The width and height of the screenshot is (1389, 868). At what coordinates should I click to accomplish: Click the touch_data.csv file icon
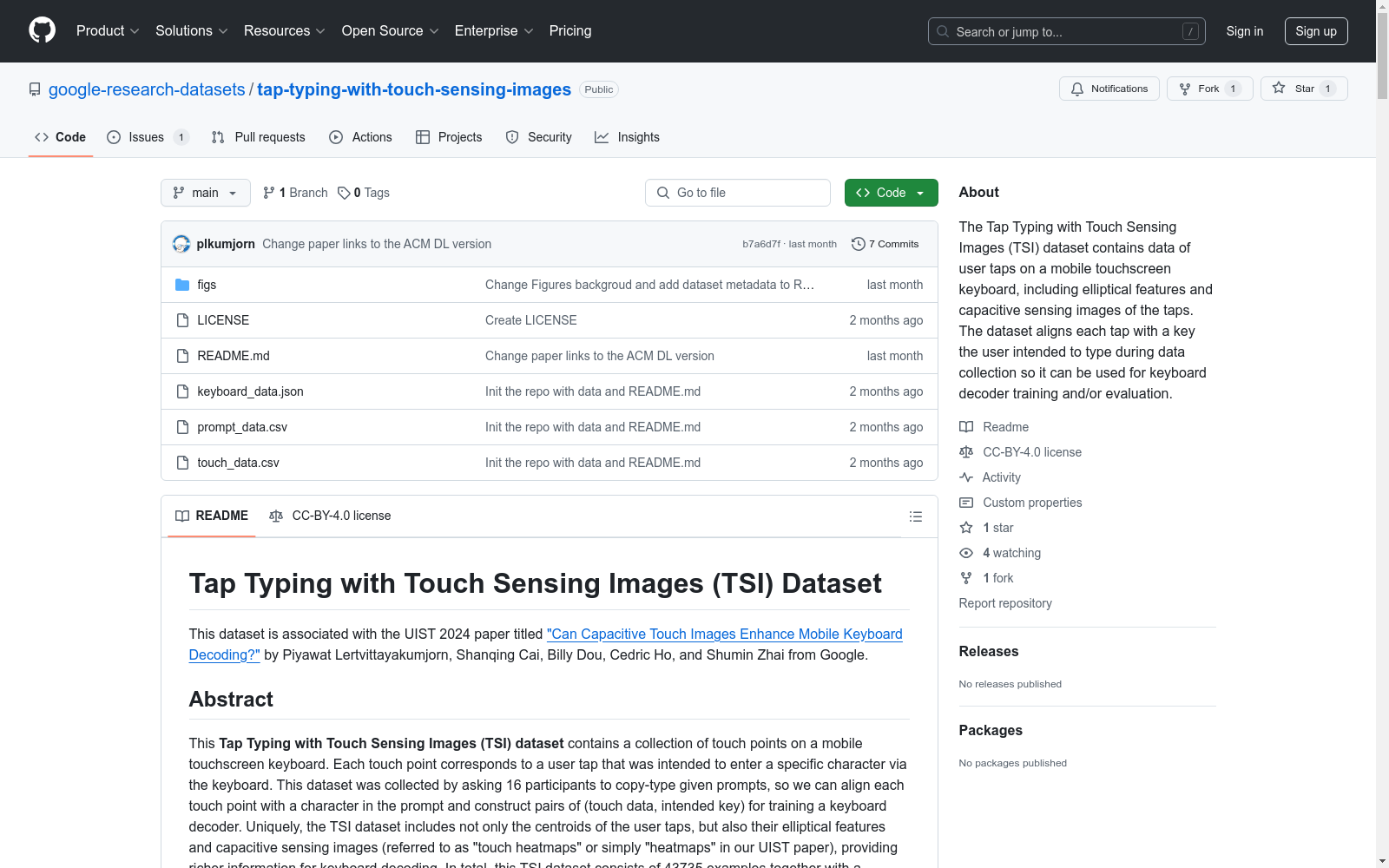click(182, 463)
